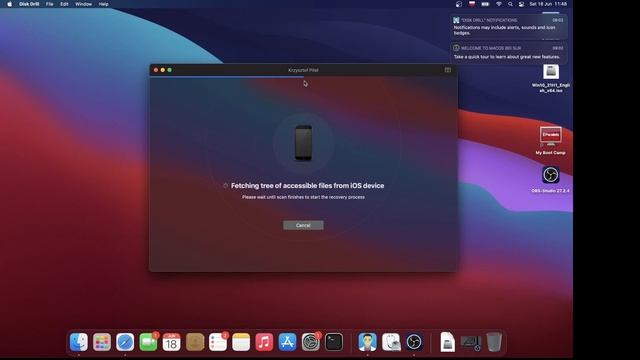Open Finder from the Dock

click(x=79, y=342)
